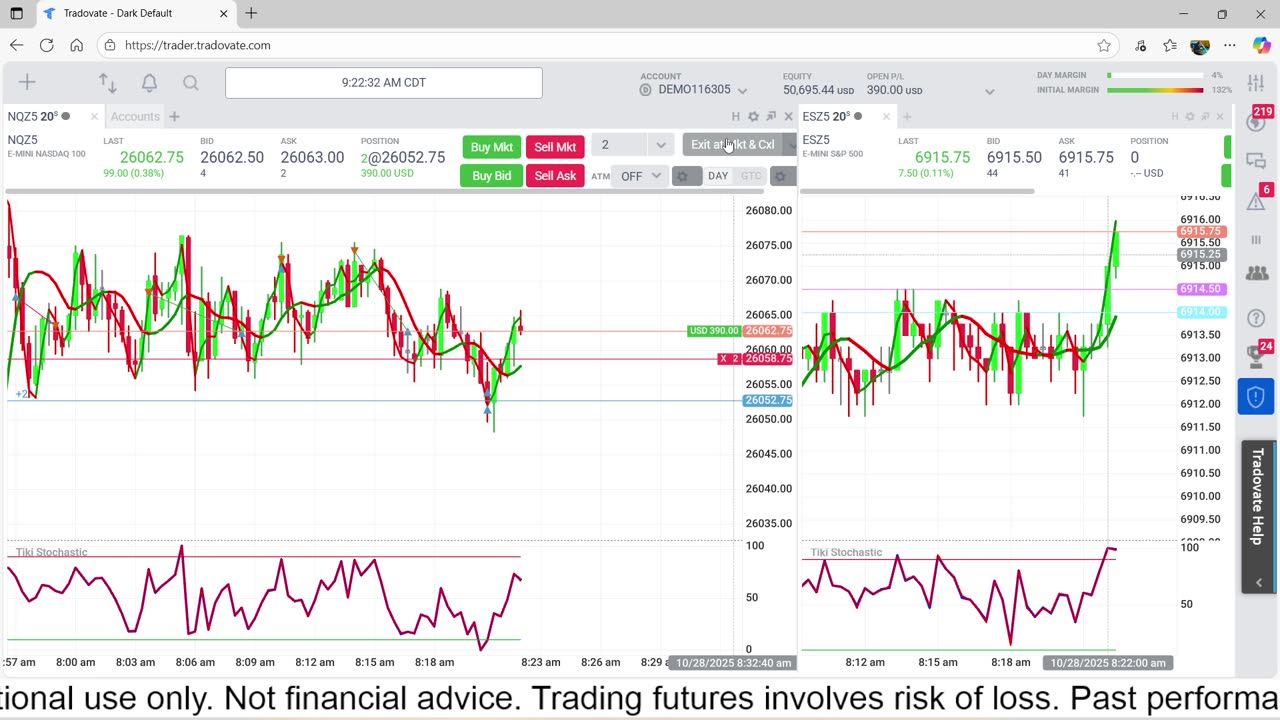Select GTC time in force

pos(751,176)
